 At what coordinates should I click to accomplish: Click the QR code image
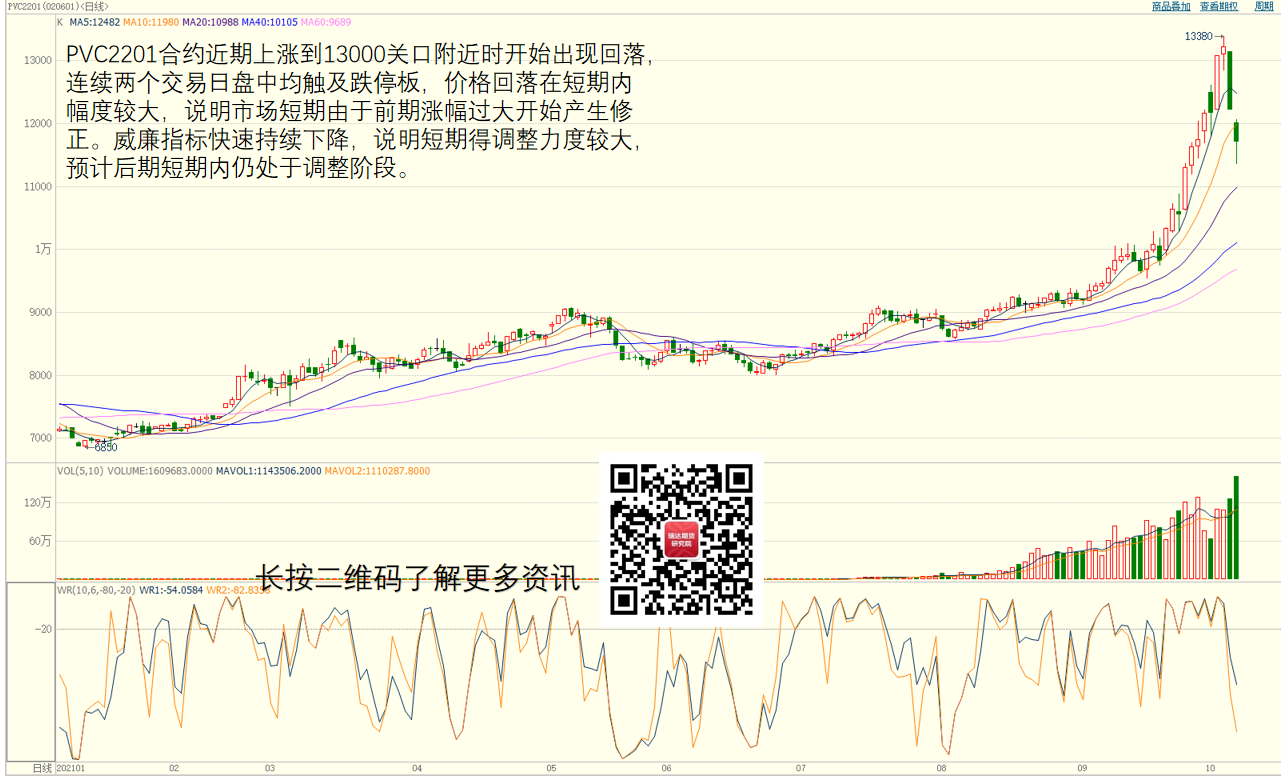pos(680,539)
